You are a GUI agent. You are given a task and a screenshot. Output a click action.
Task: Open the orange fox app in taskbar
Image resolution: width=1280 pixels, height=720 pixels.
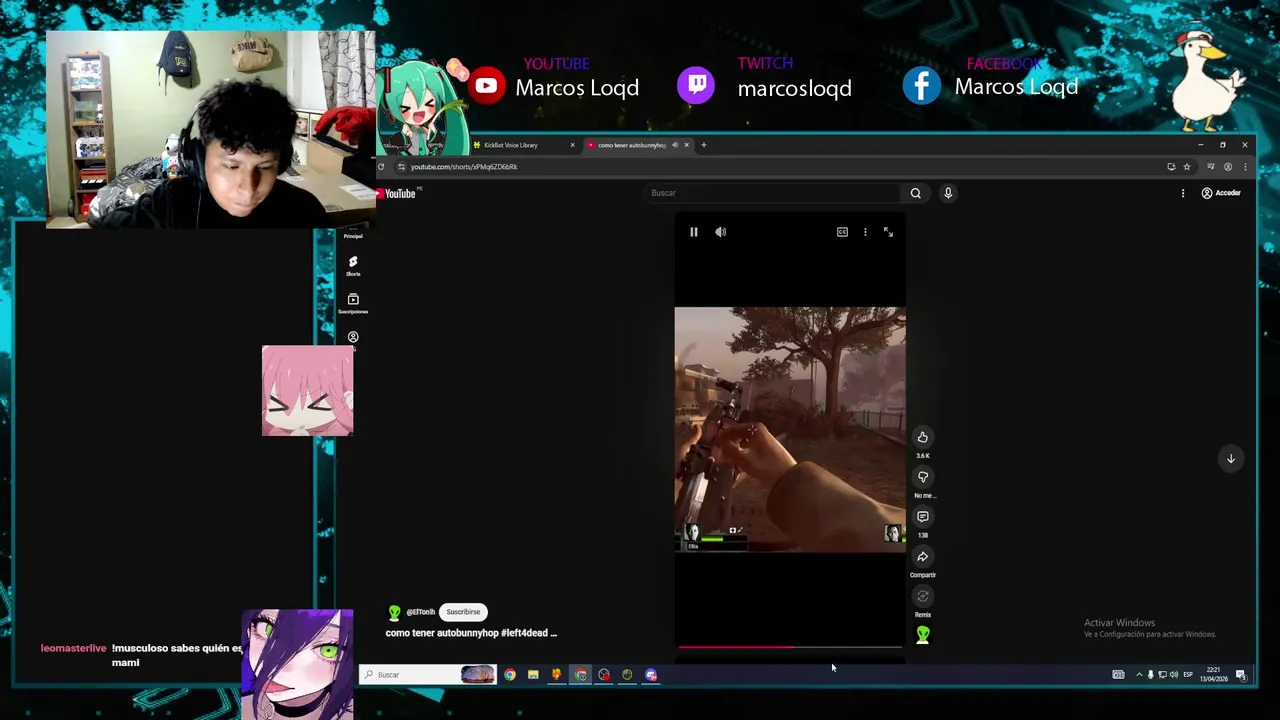point(556,675)
